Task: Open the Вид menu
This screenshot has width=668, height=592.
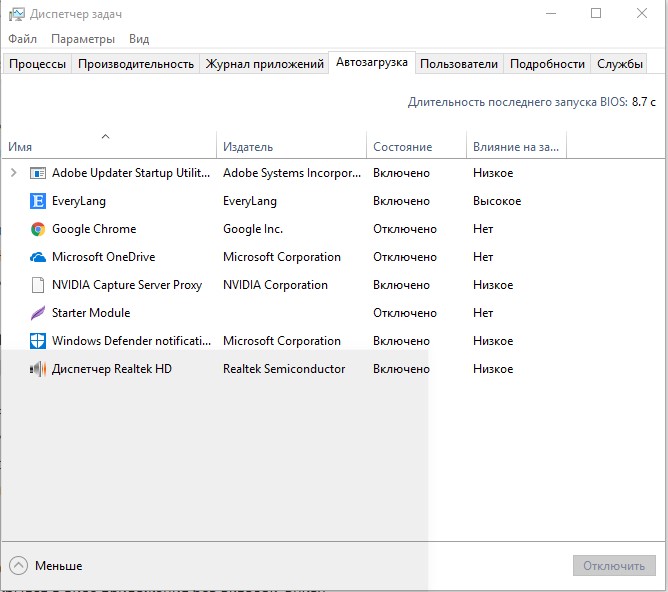Action: click(x=139, y=39)
